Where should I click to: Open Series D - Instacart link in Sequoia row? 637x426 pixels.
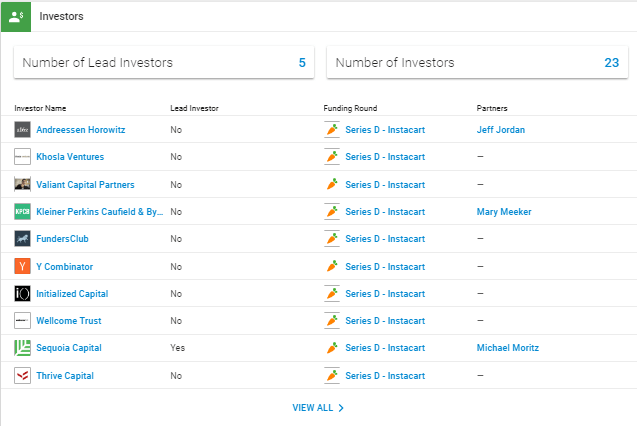(x=385, y=348)
